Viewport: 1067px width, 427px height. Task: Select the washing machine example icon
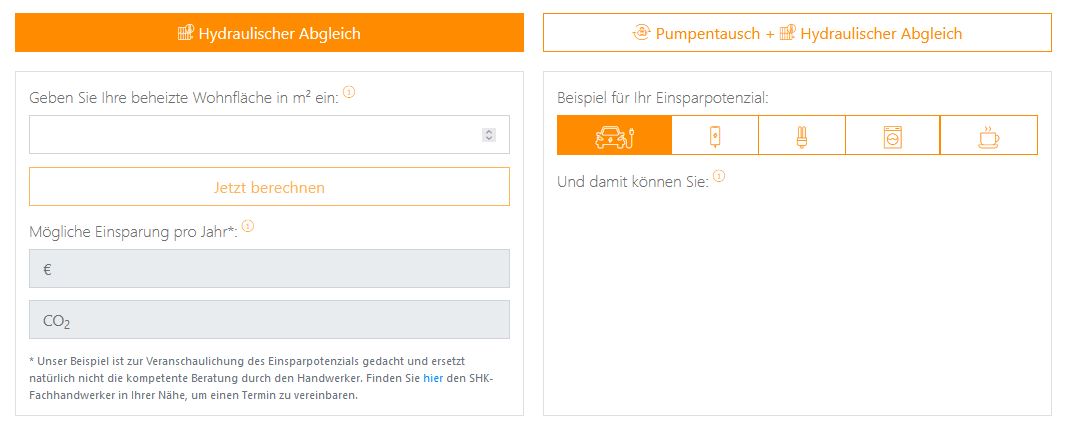(x=892, y=135)
